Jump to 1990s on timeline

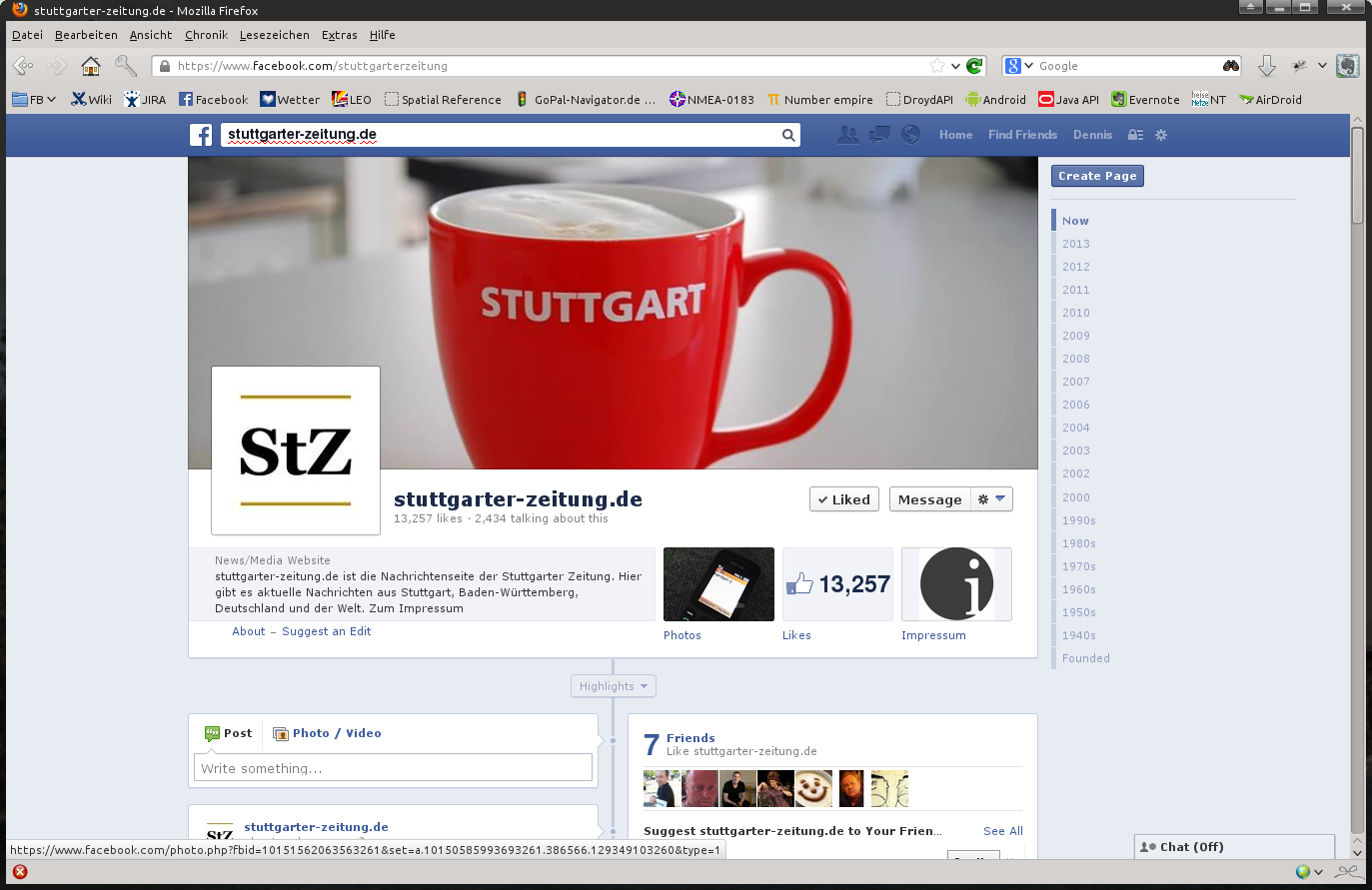click(1079, 520)
